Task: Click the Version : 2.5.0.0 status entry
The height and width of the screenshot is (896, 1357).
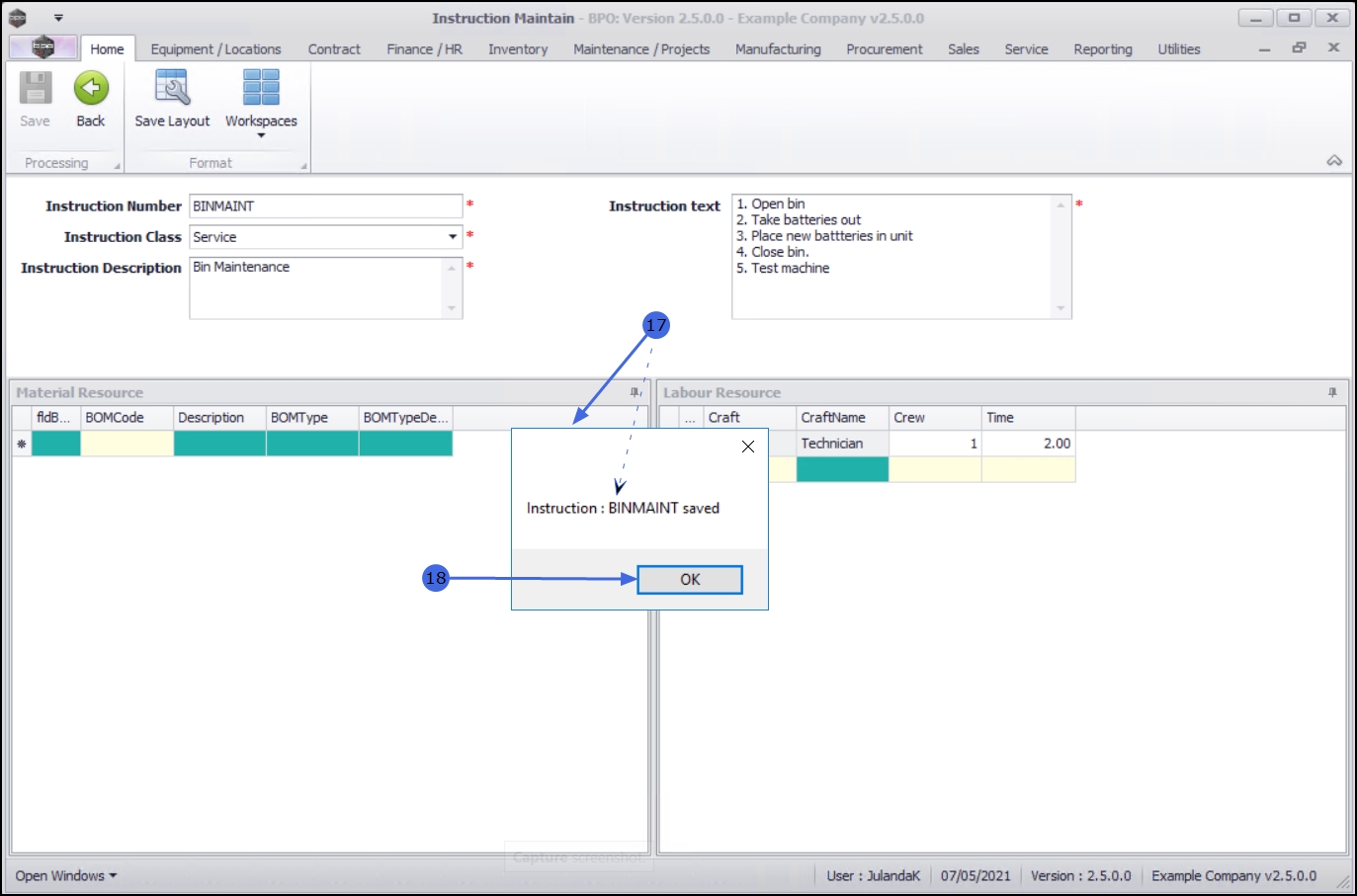Action: (x=1081, y=876)
